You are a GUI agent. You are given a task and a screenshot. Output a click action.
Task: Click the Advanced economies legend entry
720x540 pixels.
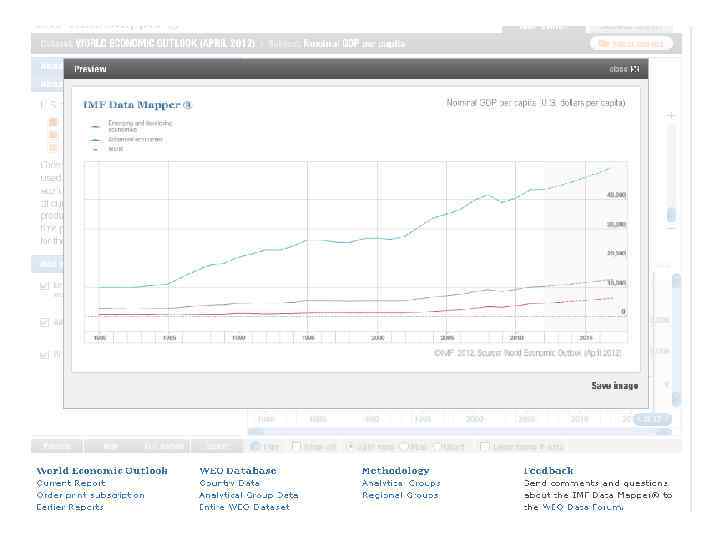tap(127, 140)
